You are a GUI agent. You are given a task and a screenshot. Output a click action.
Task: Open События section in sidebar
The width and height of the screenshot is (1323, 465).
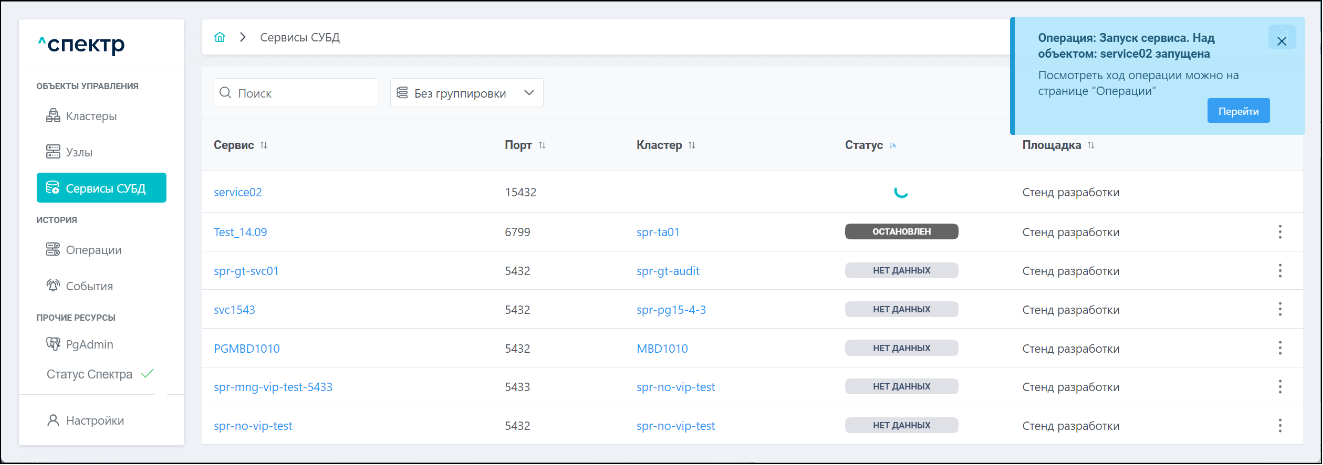tap(89, 285)
